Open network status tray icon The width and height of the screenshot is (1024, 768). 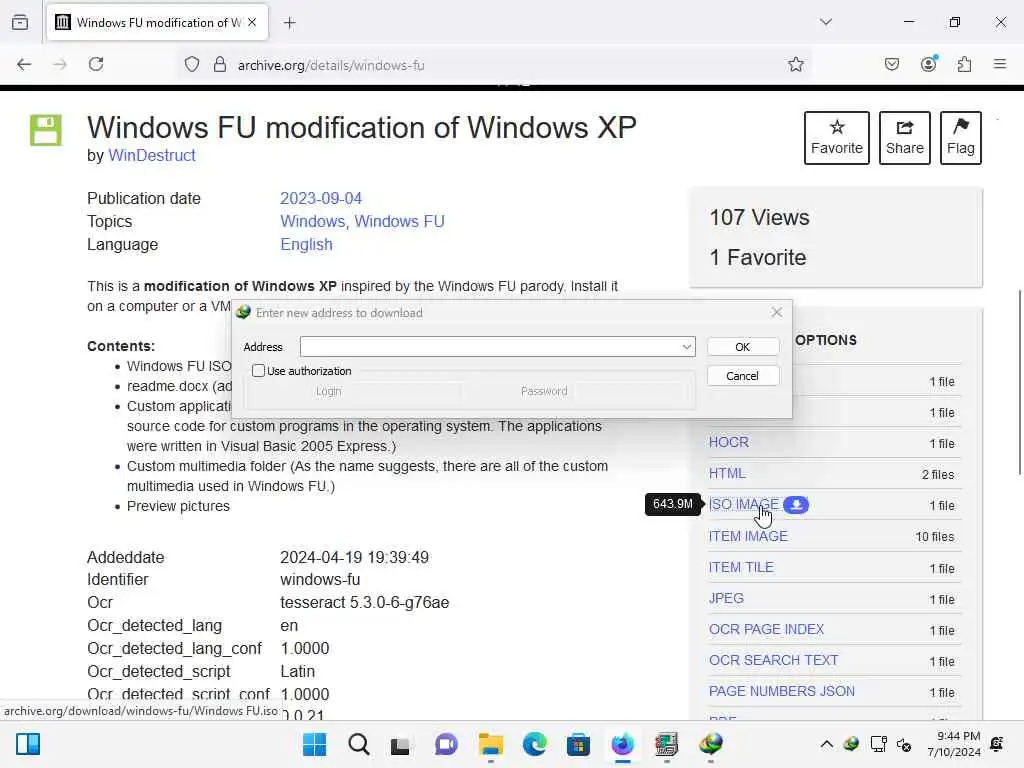879,744
